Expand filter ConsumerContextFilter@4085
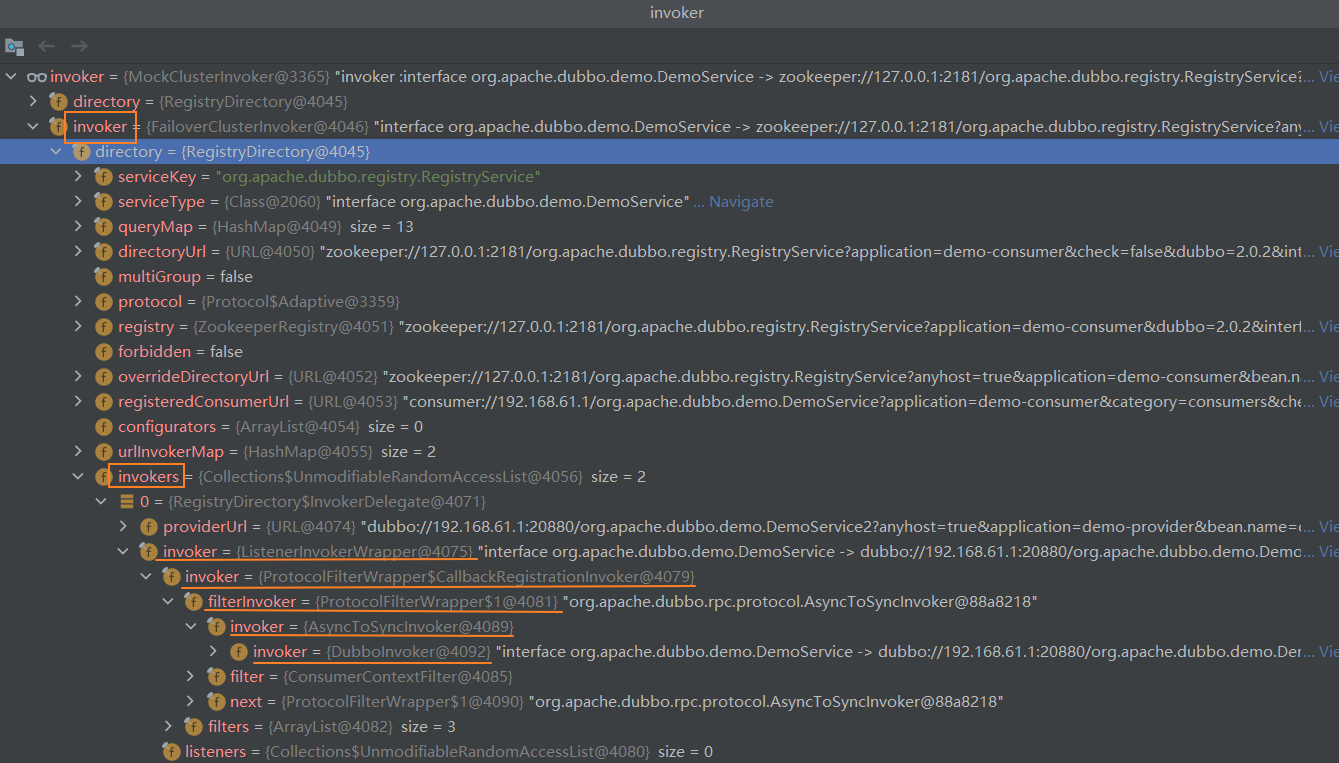This screenshot has height=763, width=1339. [x=191, y=677]
